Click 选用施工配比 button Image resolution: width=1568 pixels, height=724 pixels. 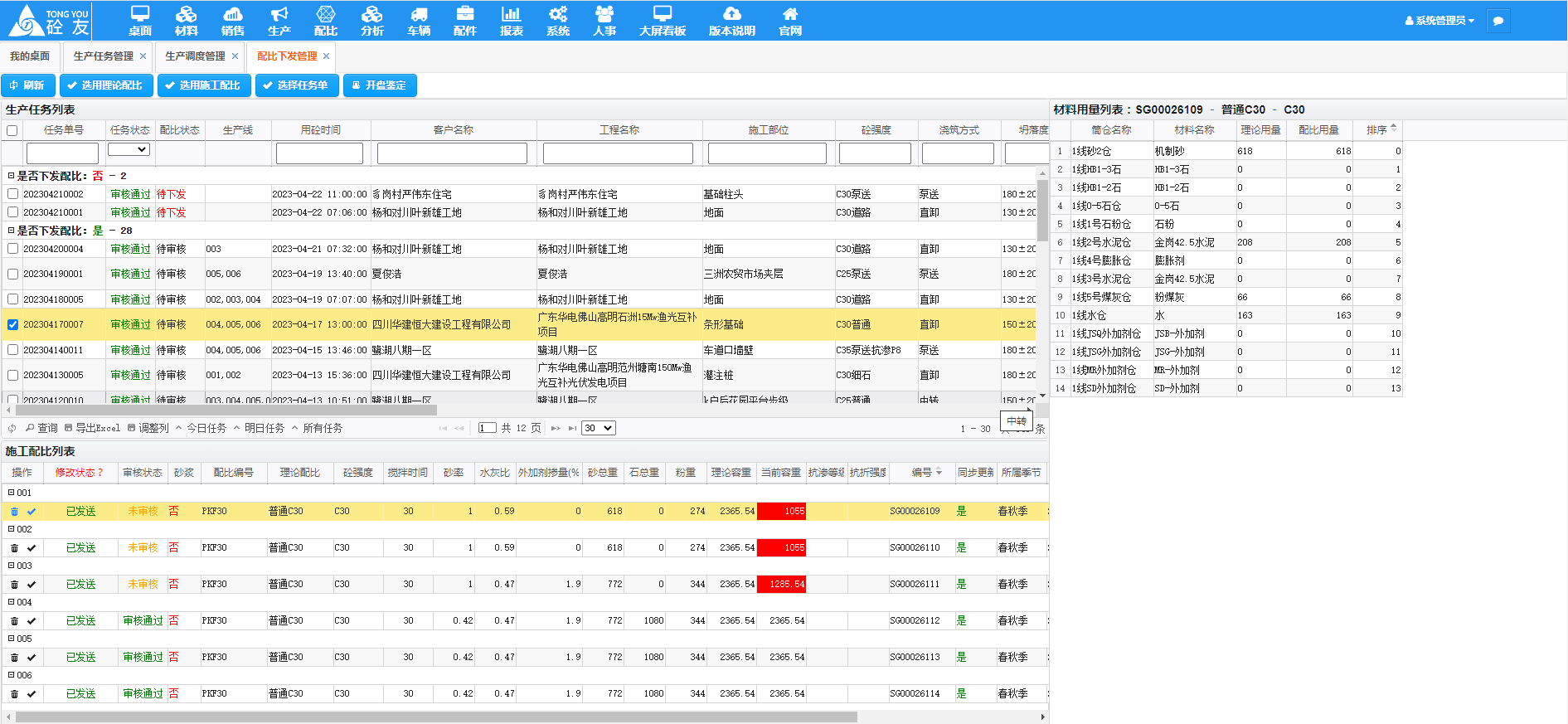coord(204,85)
